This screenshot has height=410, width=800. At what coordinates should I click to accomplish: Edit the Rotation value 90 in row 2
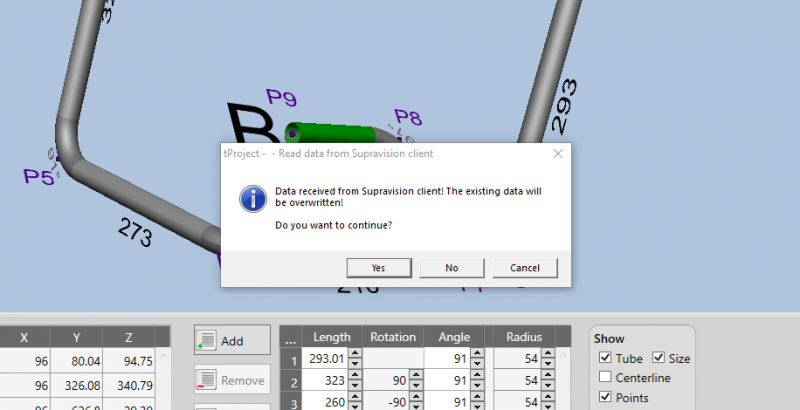tap(386, 380)
